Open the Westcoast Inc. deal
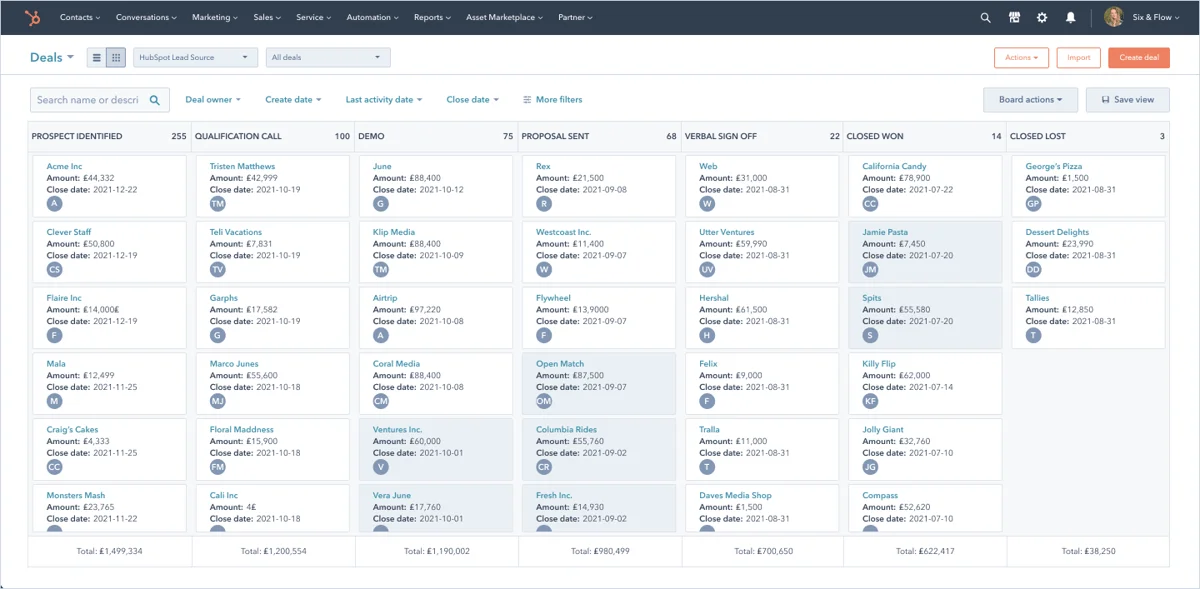Screen dimensions: 1200x589 [x=563, y=232]
